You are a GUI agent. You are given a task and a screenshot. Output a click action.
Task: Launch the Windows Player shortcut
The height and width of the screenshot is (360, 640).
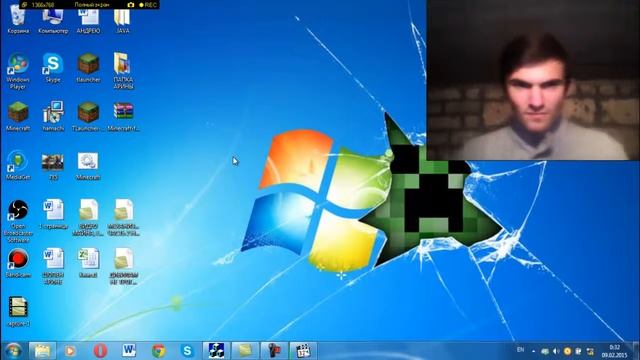pos(18,71)
